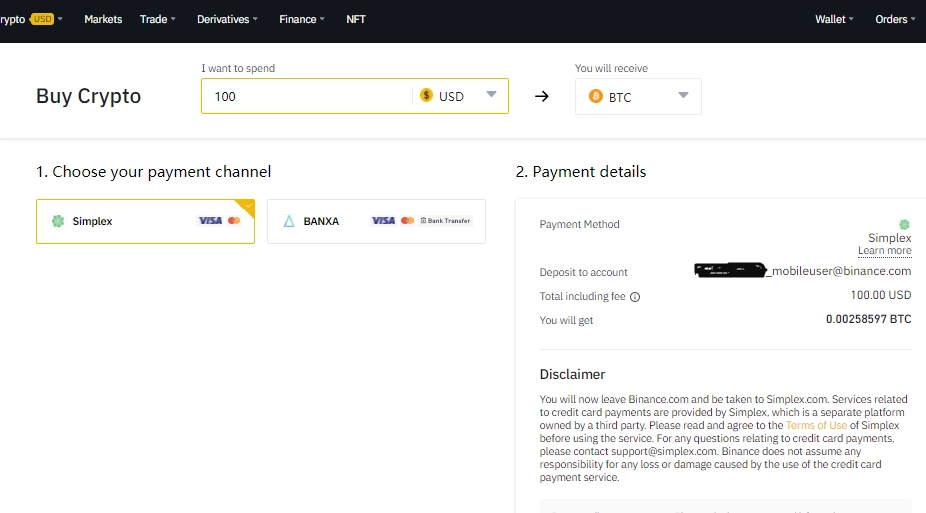
Task: Select the Simplex payment channel
Action: pyautogui.click(x=145, y=221)
